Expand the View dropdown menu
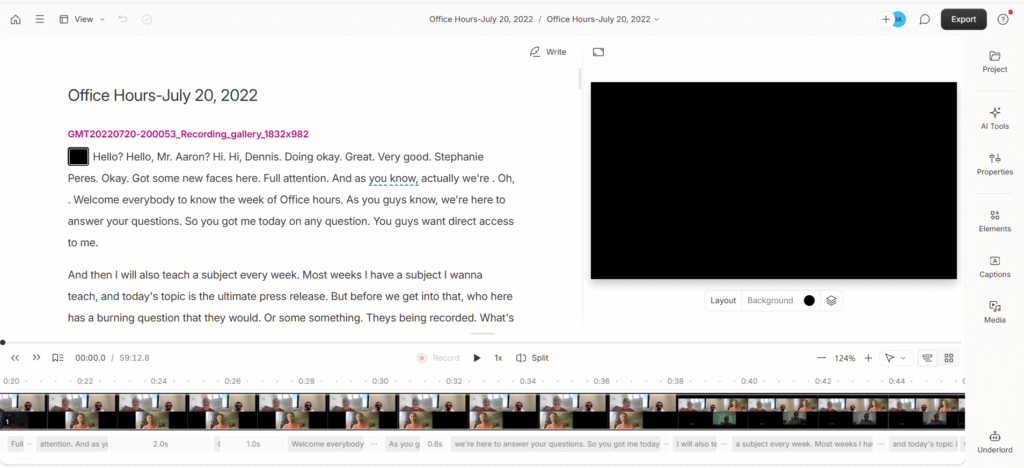The width and height of the screenshot is (1024, 468). [82, 19]
